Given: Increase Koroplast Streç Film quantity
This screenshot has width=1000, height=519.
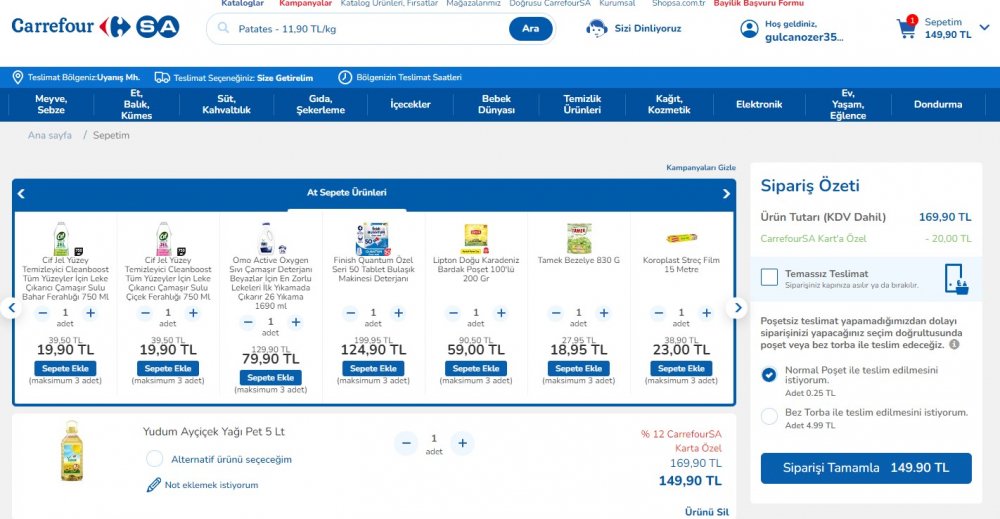Looking at the screenshot, I should click(x=707, y=313).
